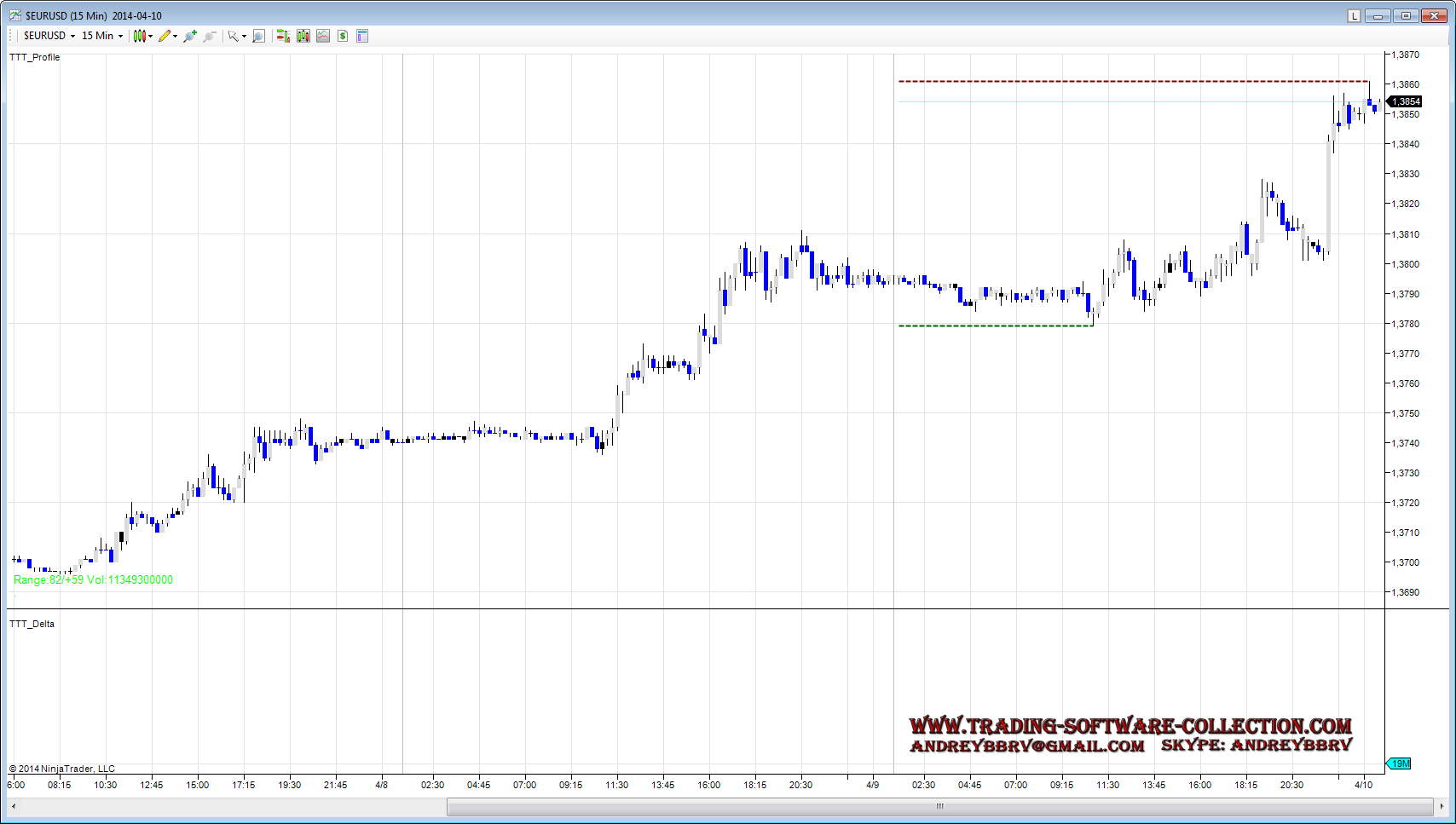Click the zoom in magnifier icon
Viewport: 1456px width, 824px height.
189,36
